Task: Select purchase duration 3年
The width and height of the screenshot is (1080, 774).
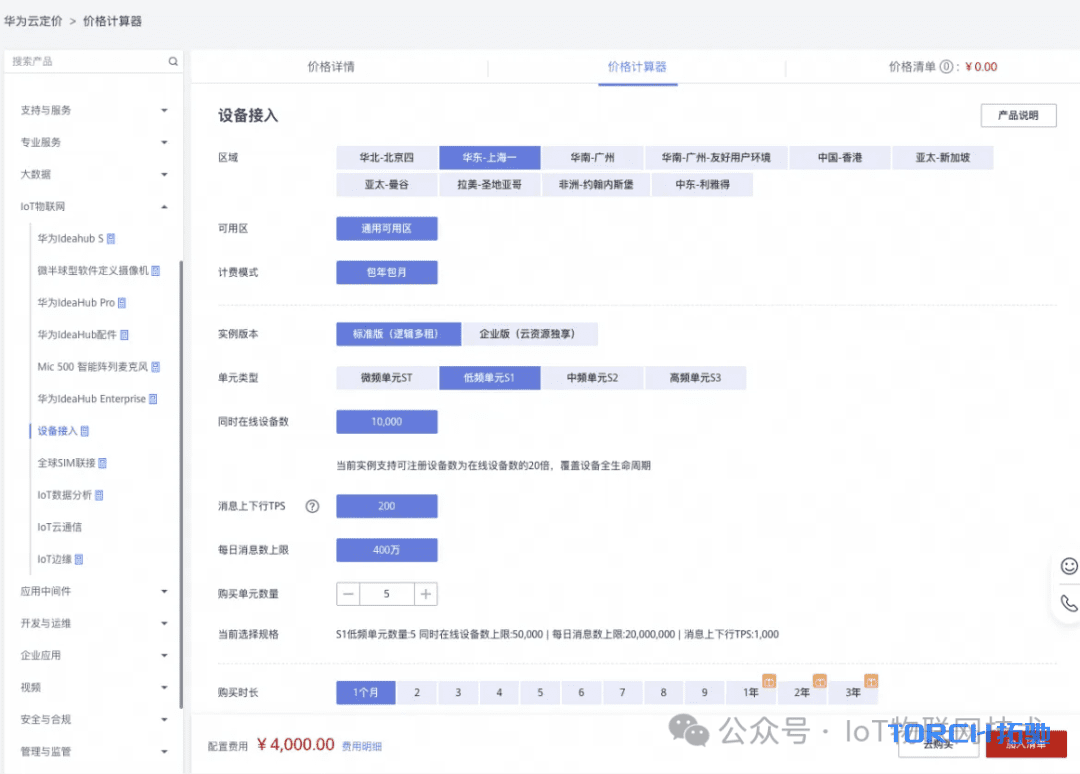Action: point(853,693)
